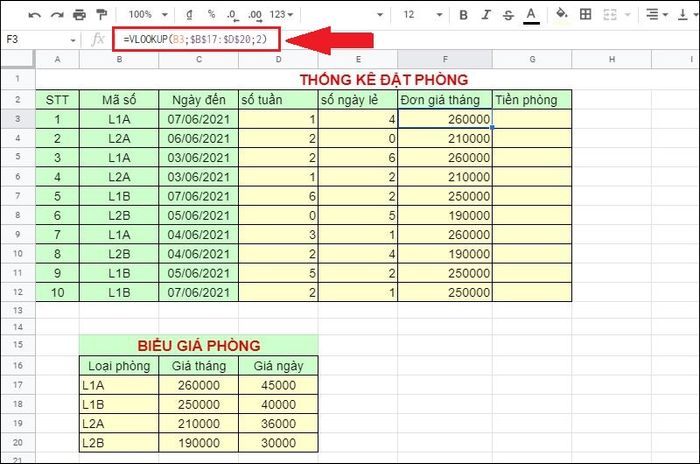The image size is (700, 464).
Task: Select empty Tiền phòng cell G3
Action: click(532, 119)
